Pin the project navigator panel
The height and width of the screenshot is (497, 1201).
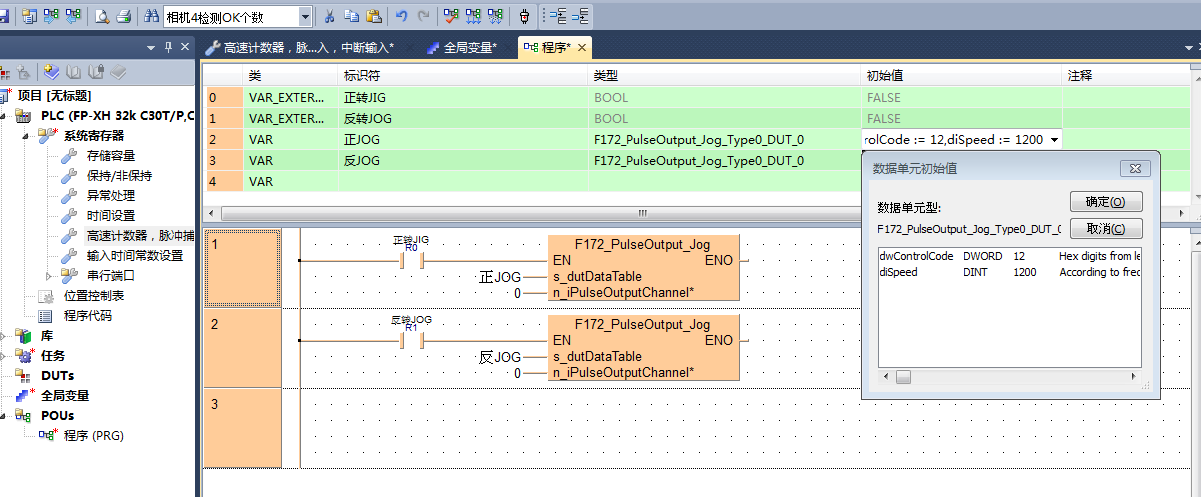pos(168,47)
